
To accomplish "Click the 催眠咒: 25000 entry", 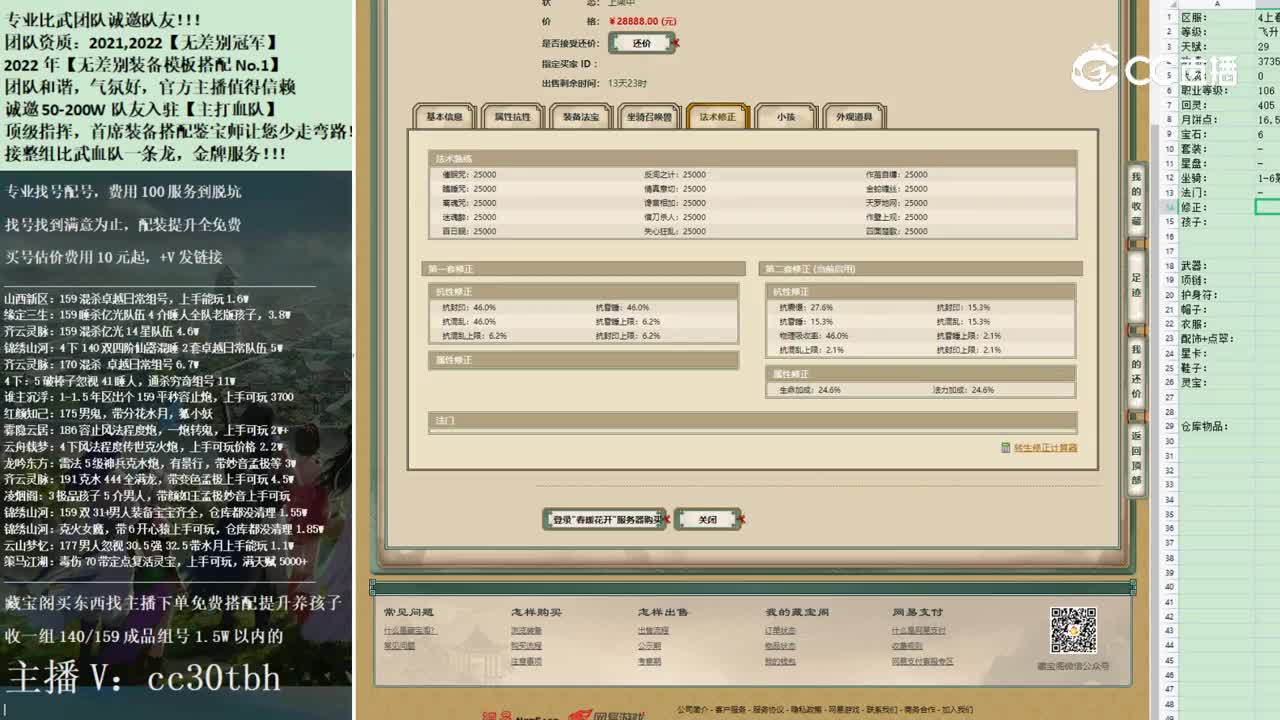I will 469,175.
